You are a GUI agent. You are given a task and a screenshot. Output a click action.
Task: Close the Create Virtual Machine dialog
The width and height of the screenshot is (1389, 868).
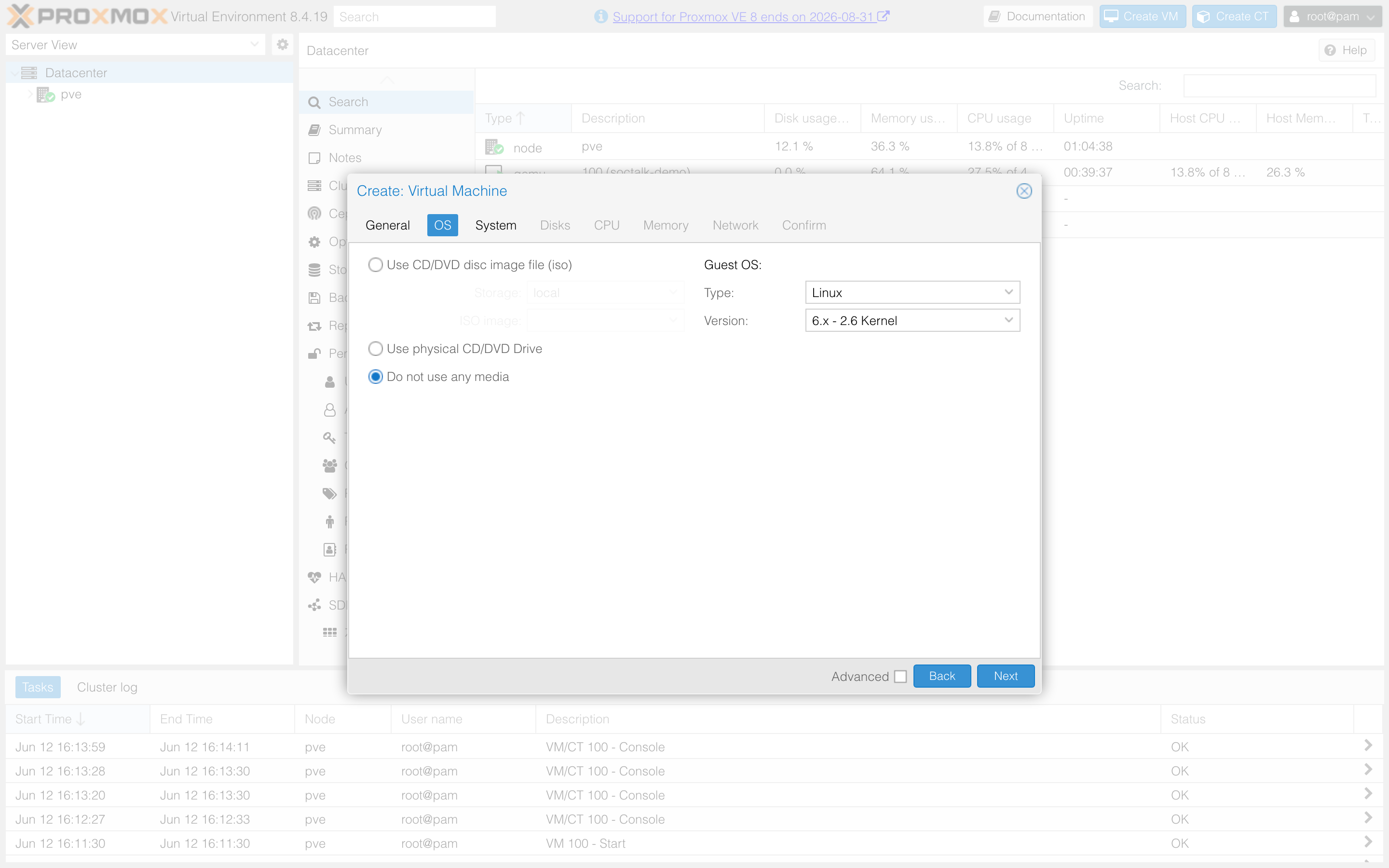(1024, 191)
